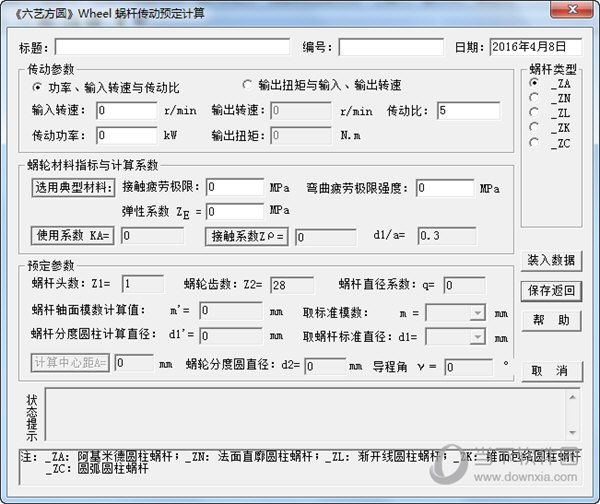Click the 取消 button

pyautogui.click(x=551, y=370)
